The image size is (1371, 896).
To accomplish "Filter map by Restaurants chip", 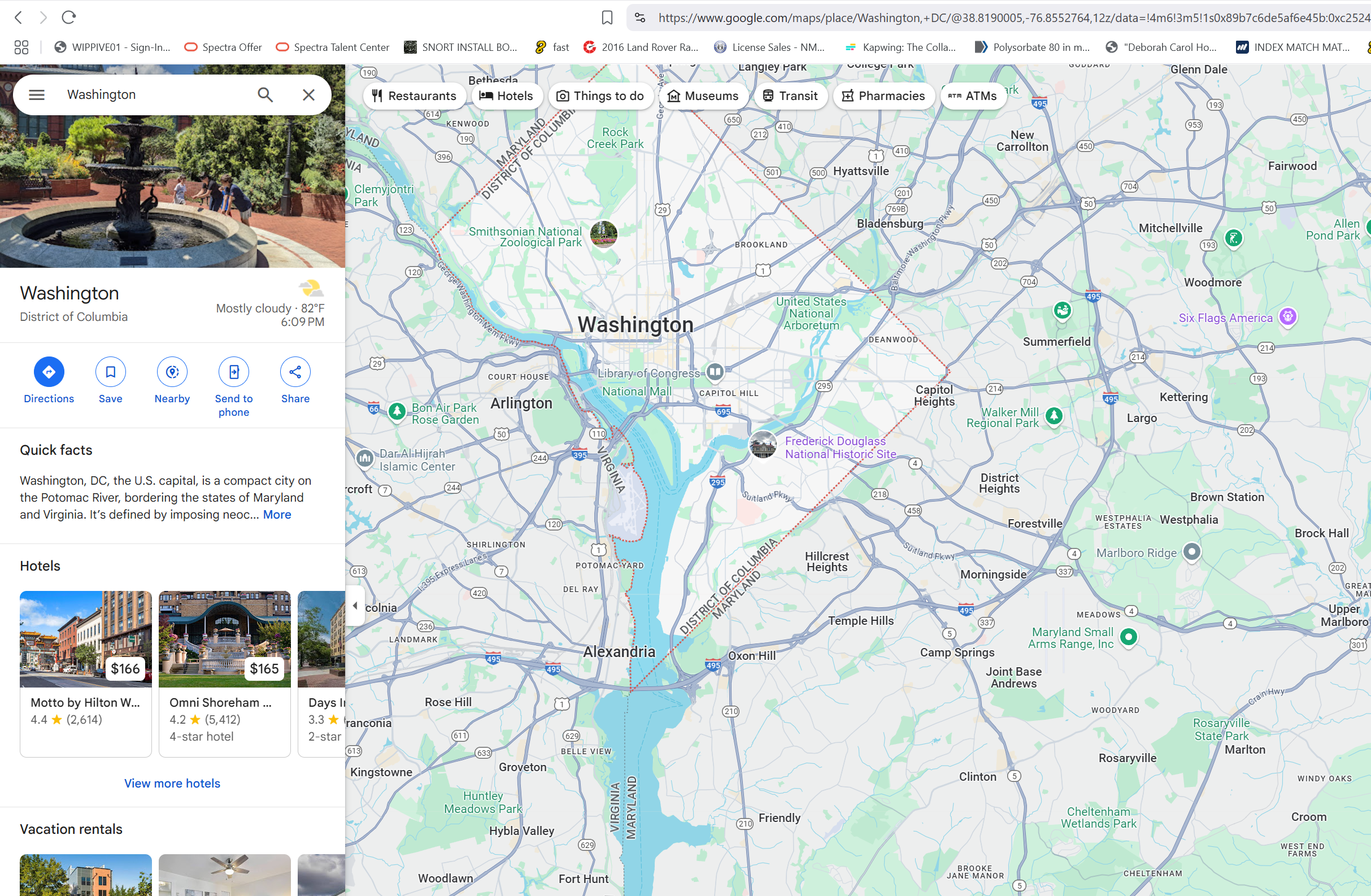I will [414, 95].
